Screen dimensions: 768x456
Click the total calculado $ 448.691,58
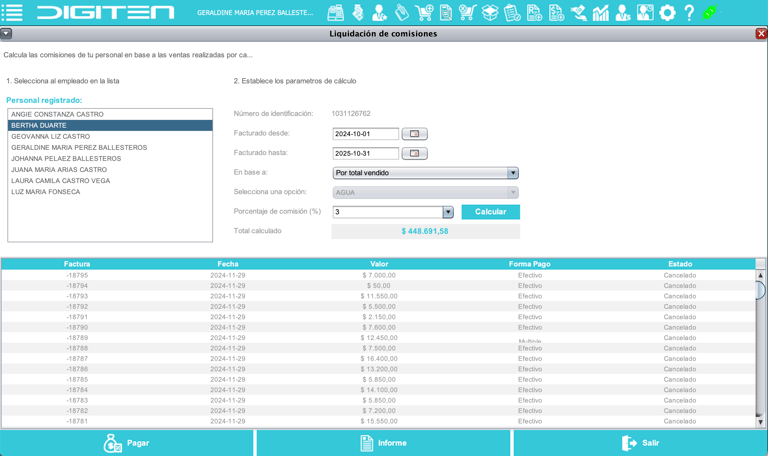tap(425, 231)
